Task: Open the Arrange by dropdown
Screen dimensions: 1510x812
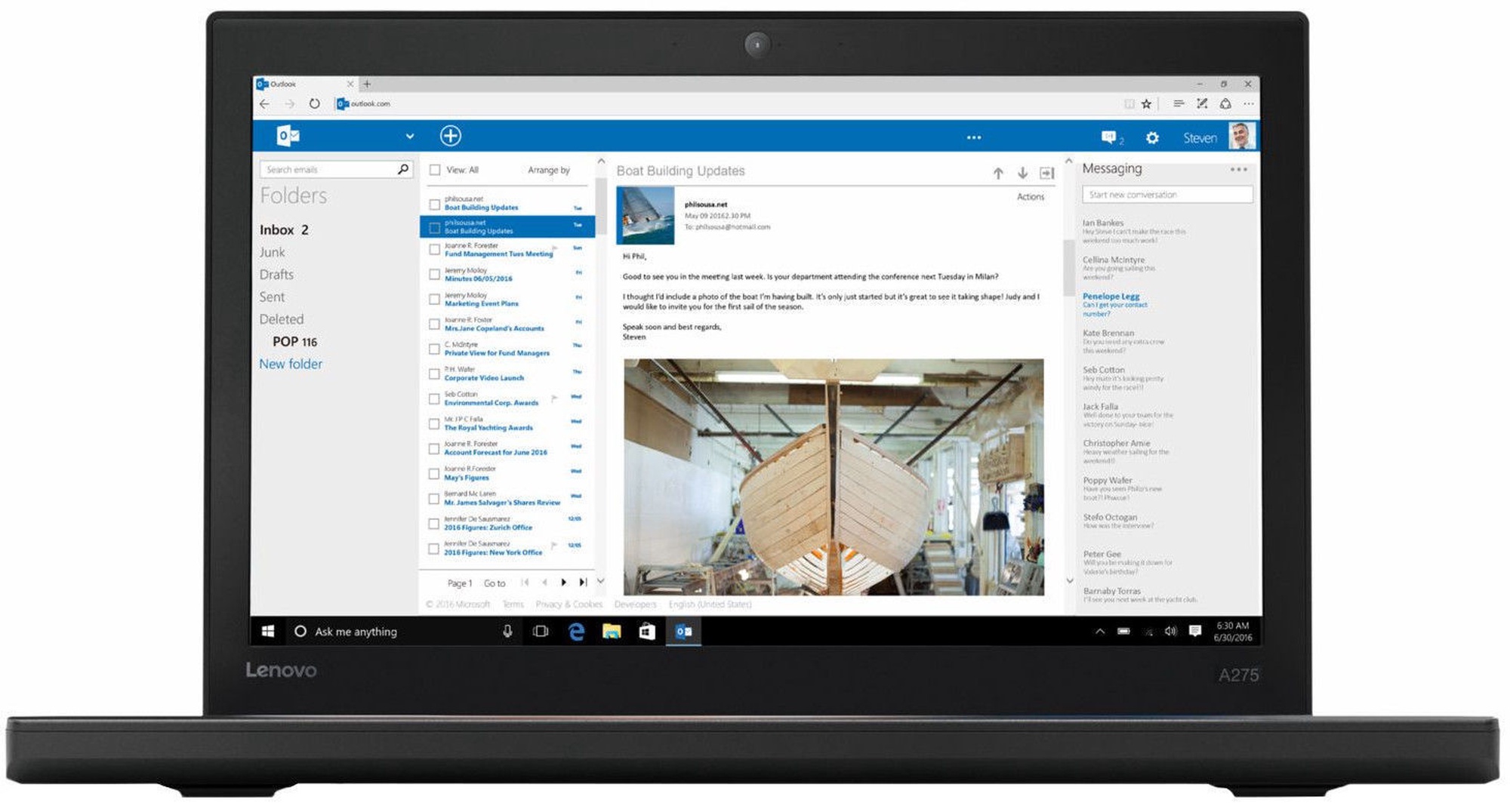Action: tap(549, 171)
